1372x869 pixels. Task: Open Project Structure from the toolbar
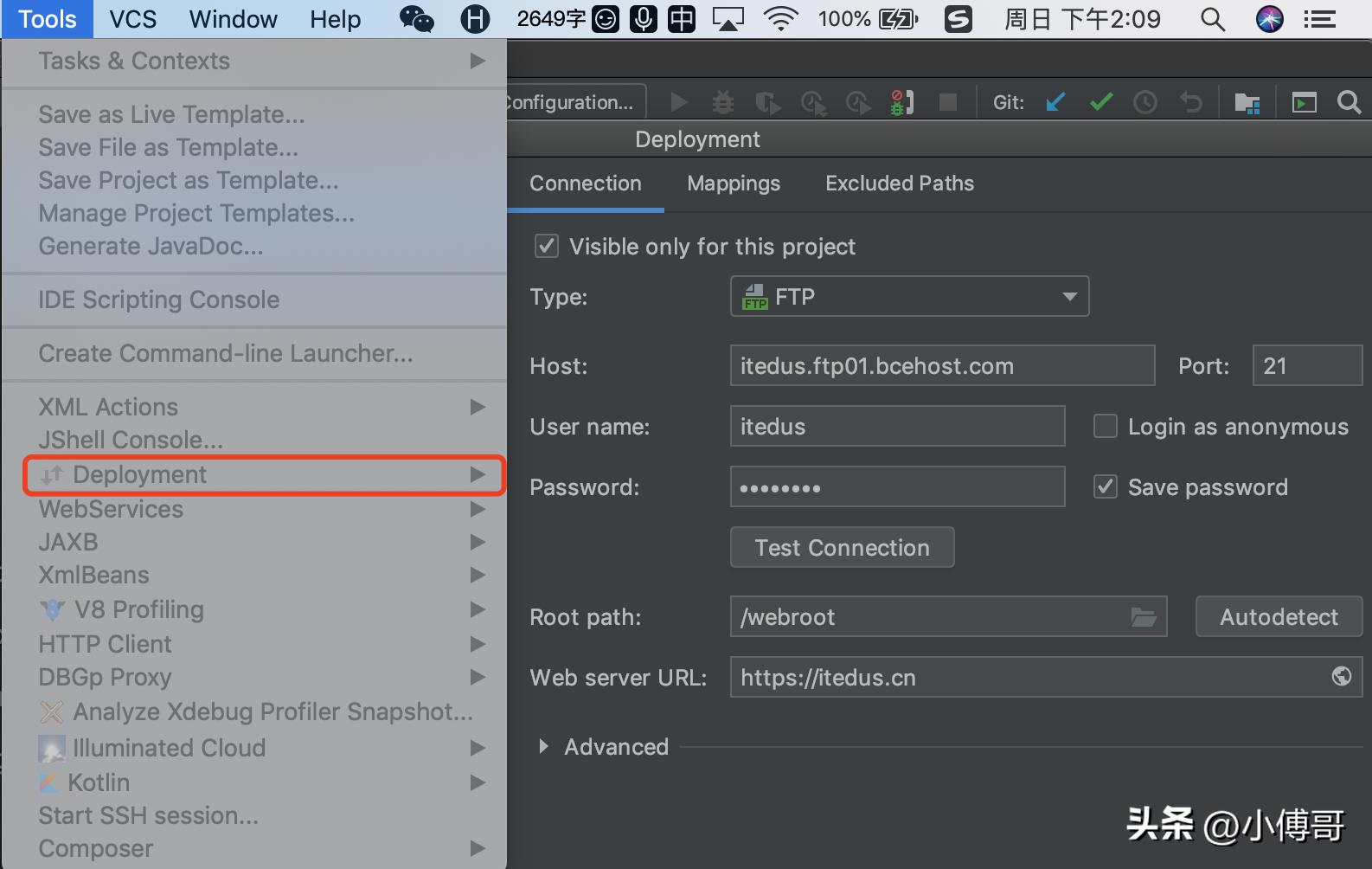click(1247, 103)
